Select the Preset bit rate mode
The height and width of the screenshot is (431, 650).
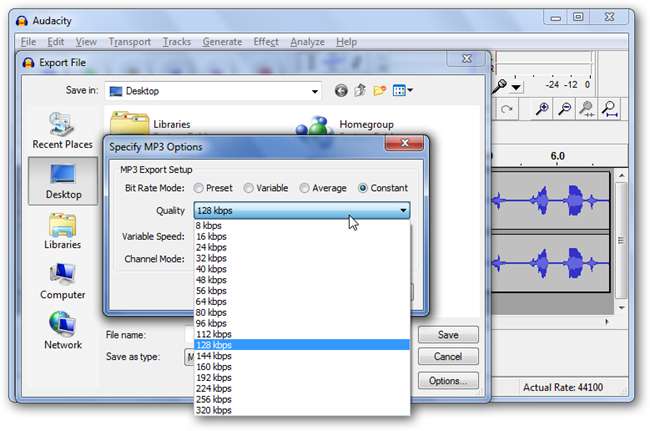(x=200, y=188)
